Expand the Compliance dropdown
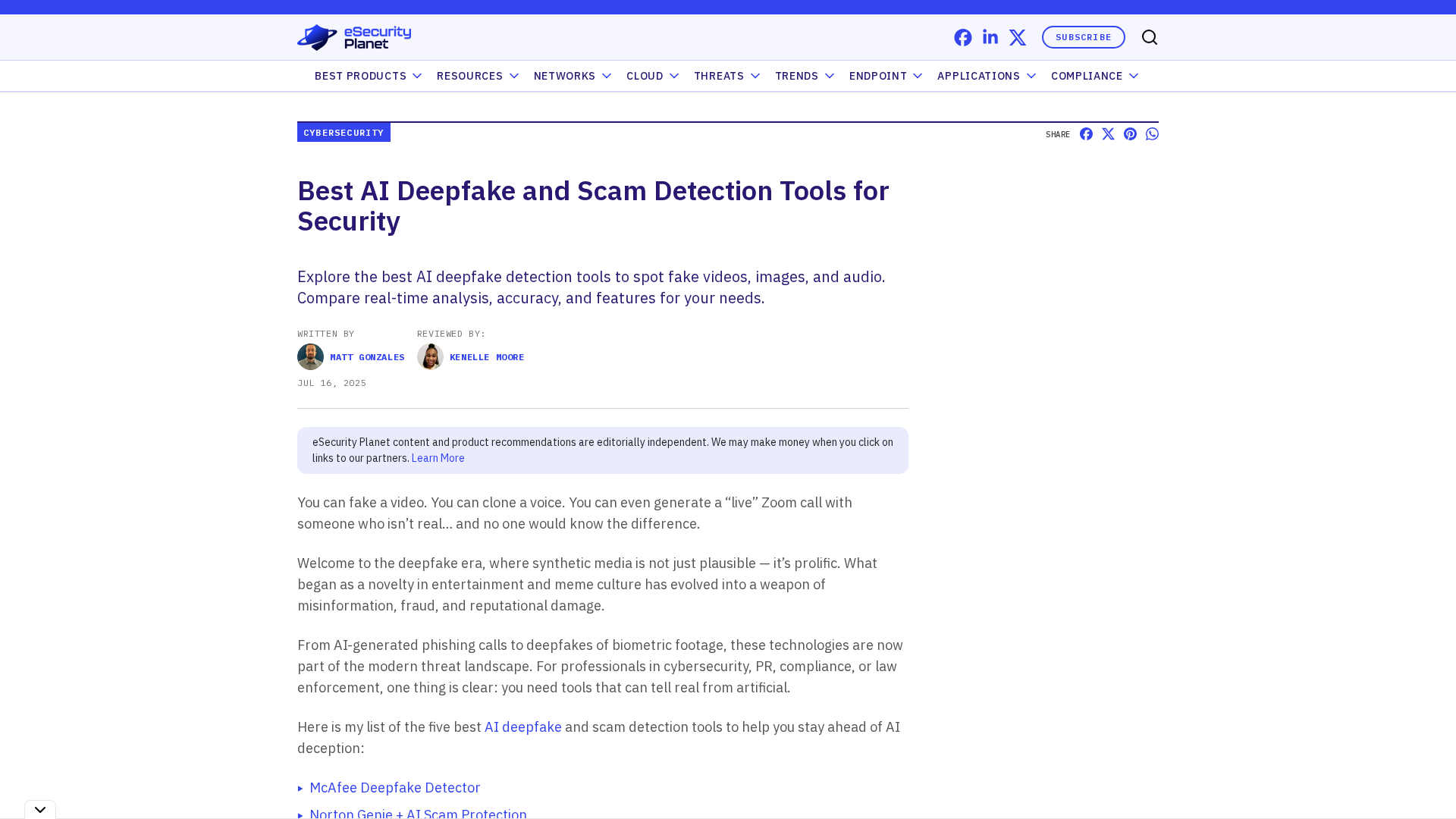Viewport: 1456px width, 819px height. click(1094, 76)
